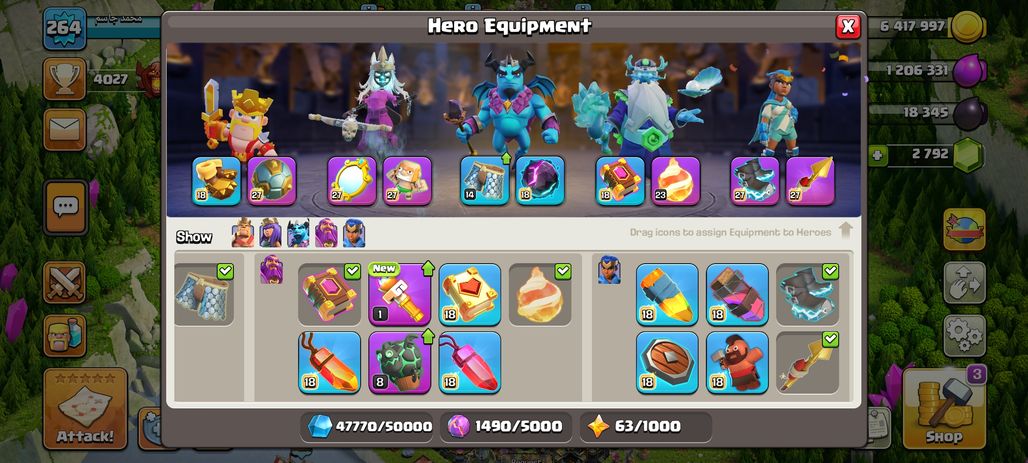This screenshot has width=1028, height=463.
Task: Open the Shop button
Action: click(944, 408)
